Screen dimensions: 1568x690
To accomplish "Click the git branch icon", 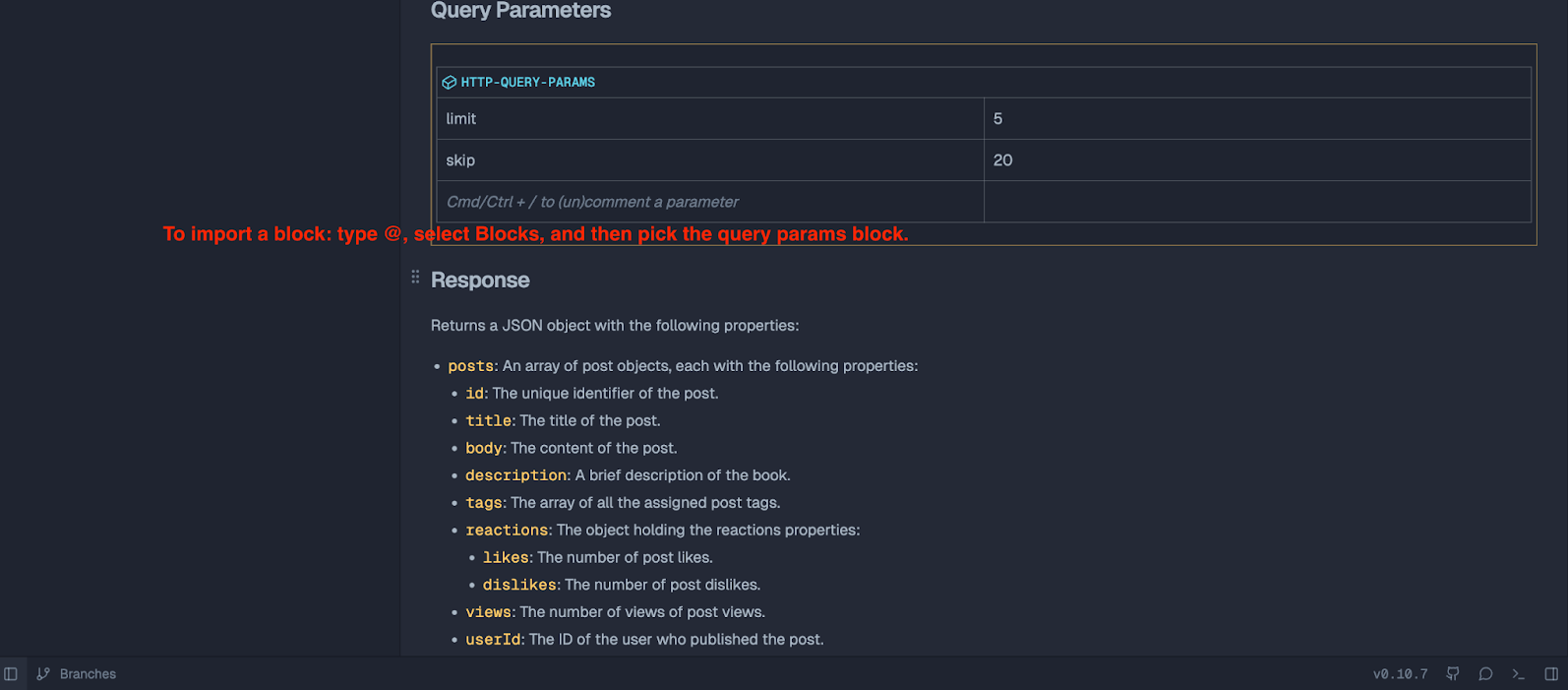I will tap(43, 674).
